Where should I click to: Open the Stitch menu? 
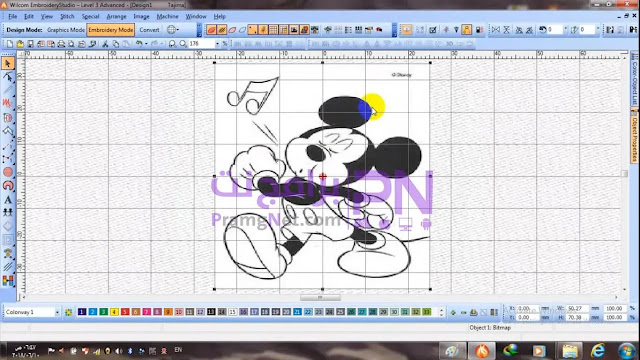67,16
